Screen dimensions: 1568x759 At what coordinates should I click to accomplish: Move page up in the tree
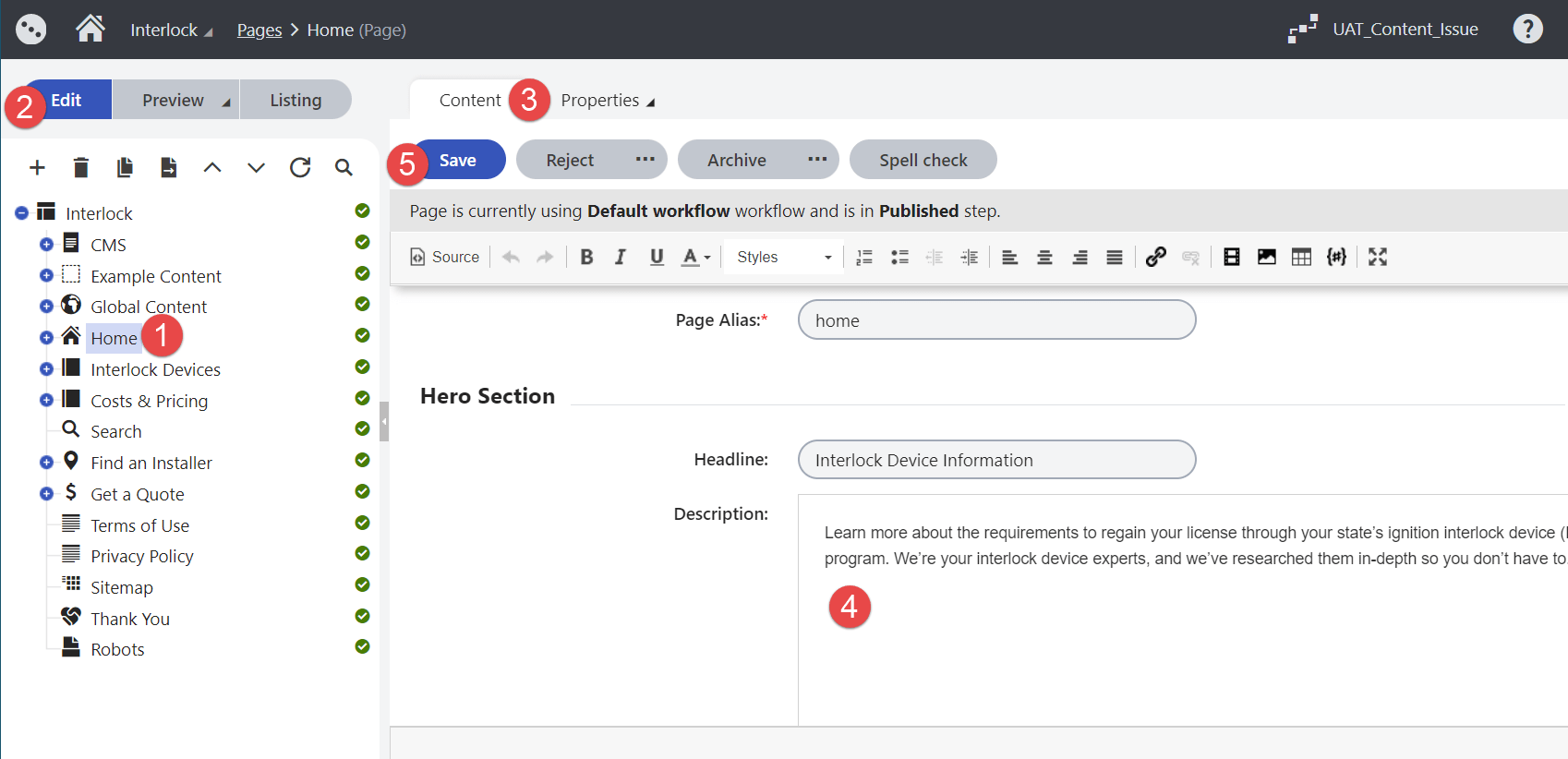pyautogui.click(x=212, y=167)
